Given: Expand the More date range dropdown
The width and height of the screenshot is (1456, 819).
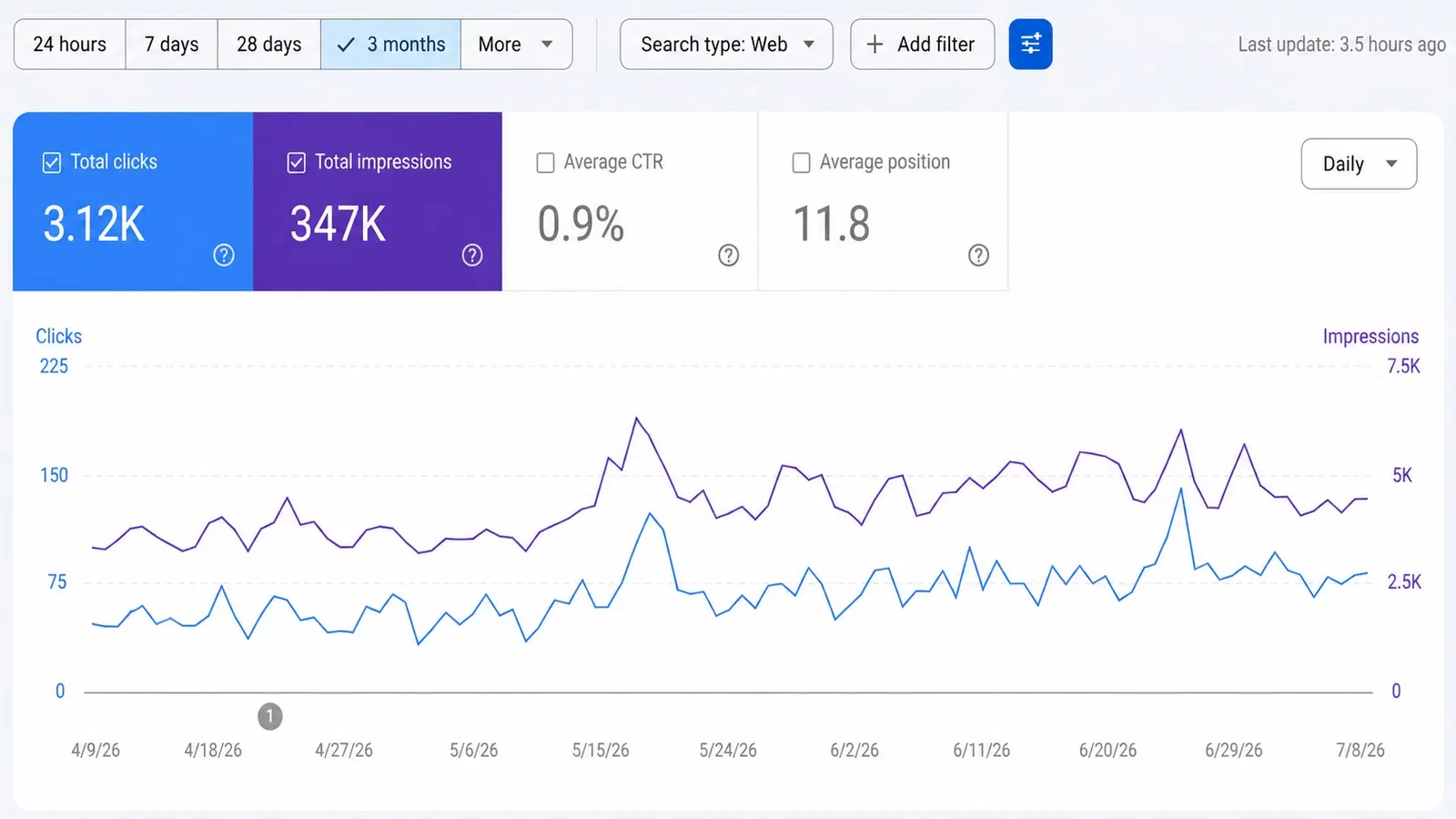Looking at the screenshot, I should coord(516,44).
